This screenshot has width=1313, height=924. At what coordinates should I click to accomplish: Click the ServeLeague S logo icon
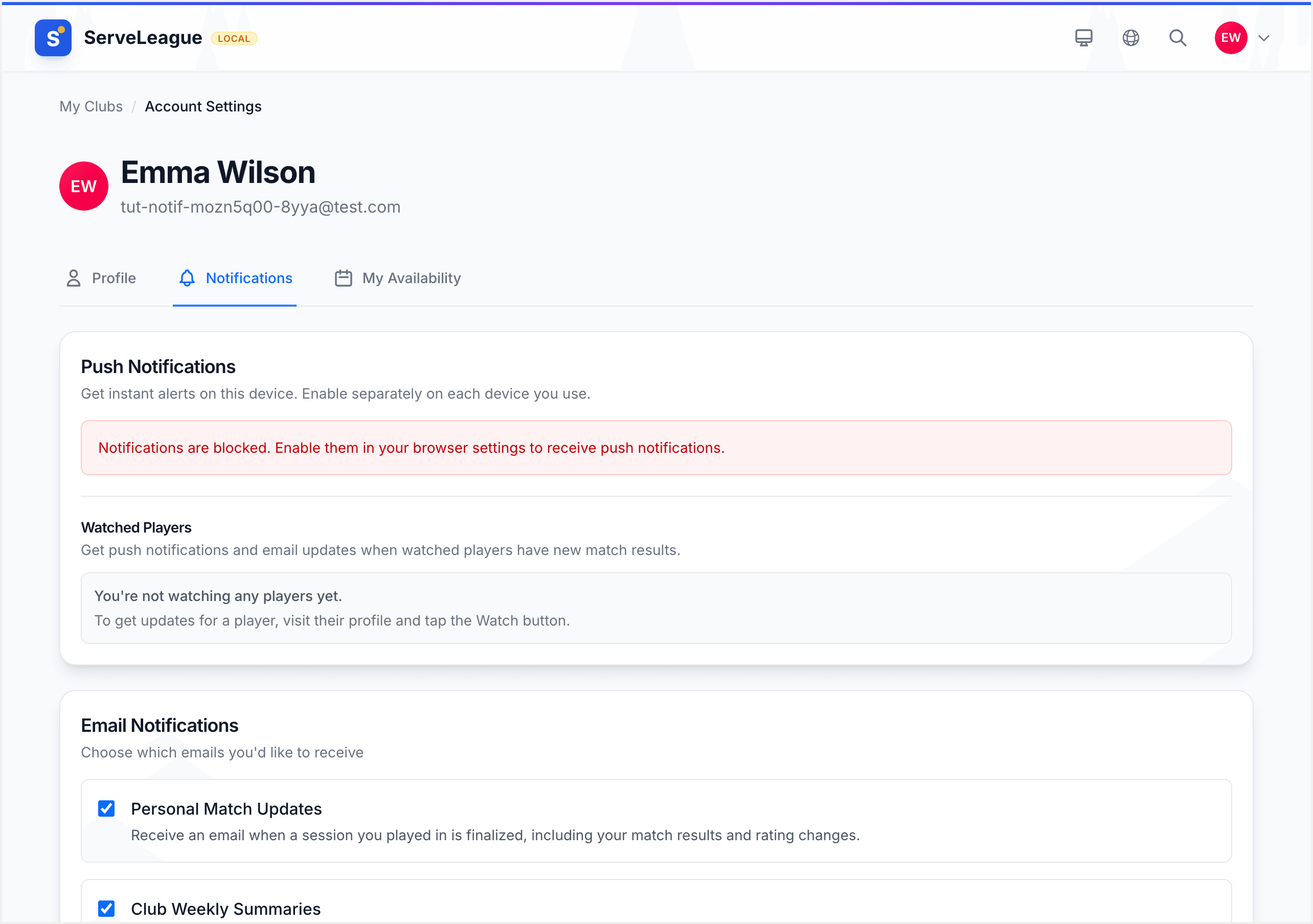[53, 38]
